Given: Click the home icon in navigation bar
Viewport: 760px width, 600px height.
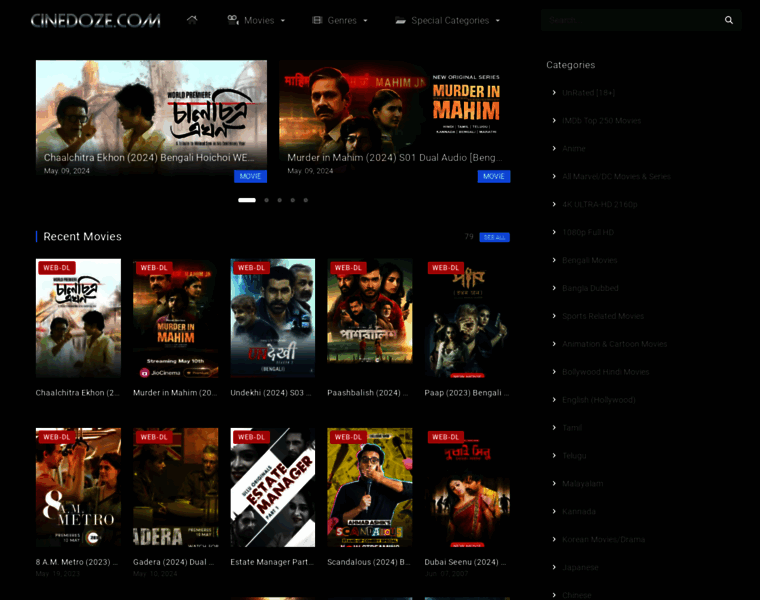Looking at the screenshot, I should click(192, 20).
